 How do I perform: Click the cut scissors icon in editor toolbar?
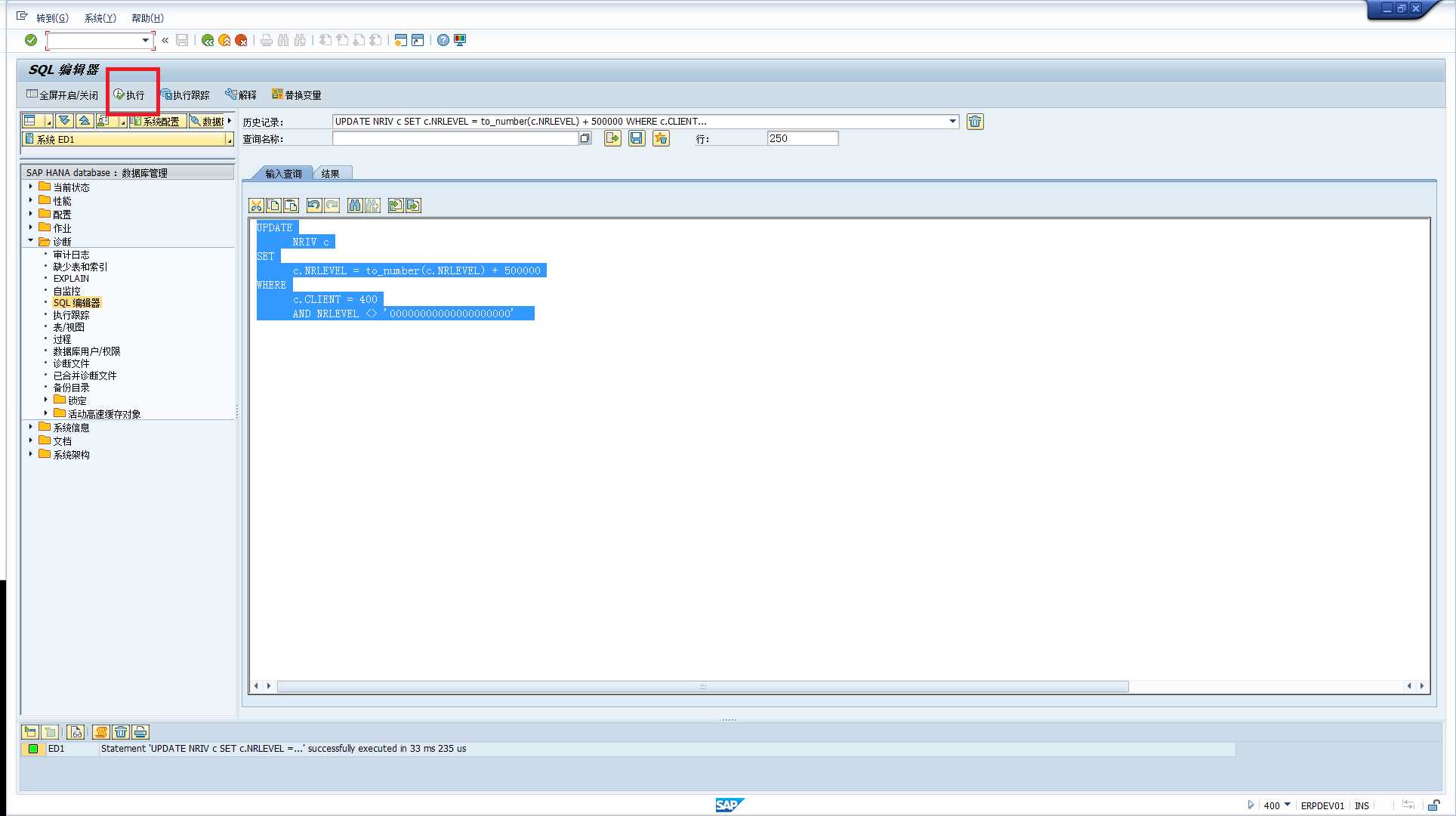[256, 206]
